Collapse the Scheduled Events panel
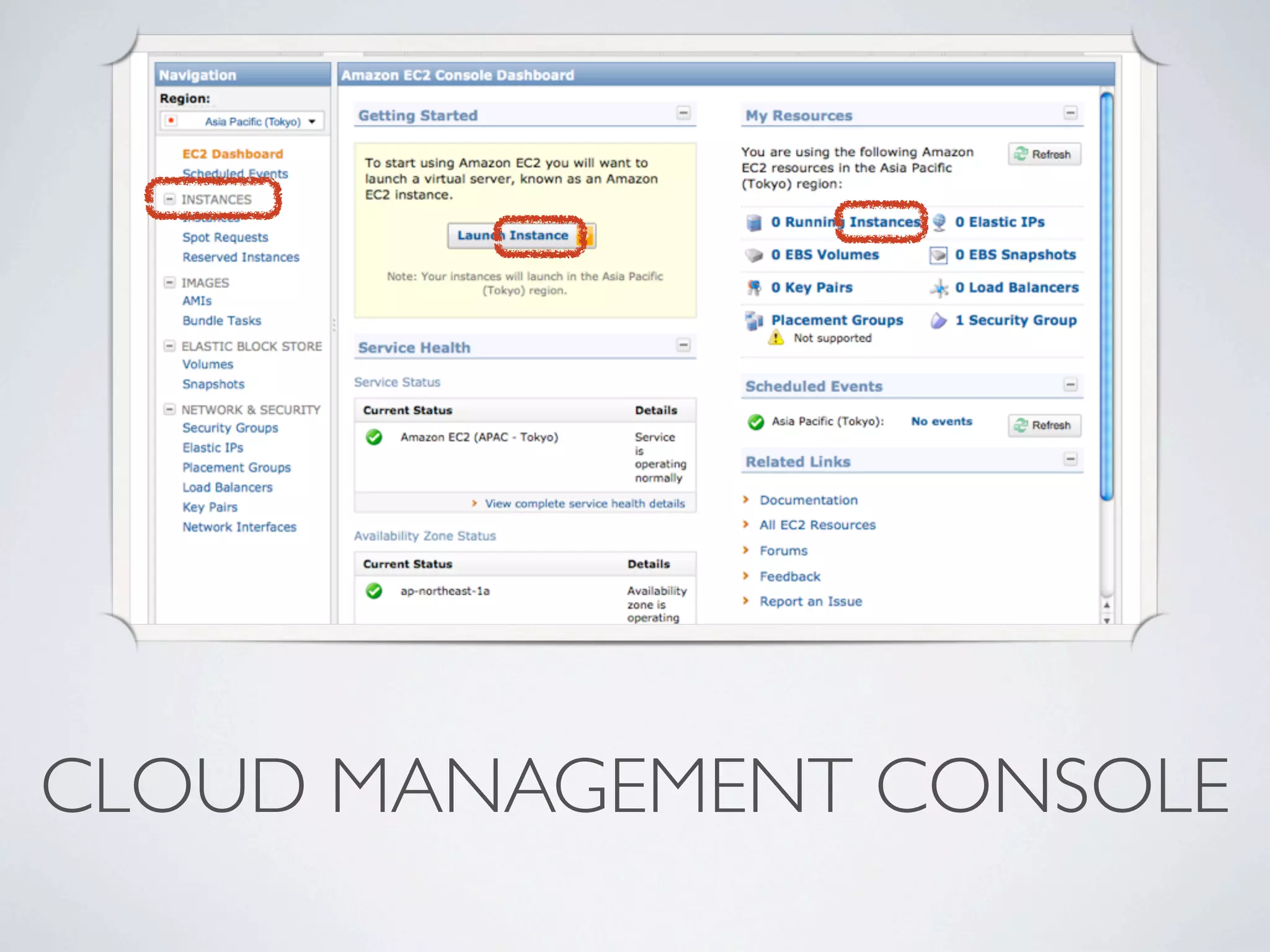Screen dimensions: 1270x952 [x=1070, y=384]
